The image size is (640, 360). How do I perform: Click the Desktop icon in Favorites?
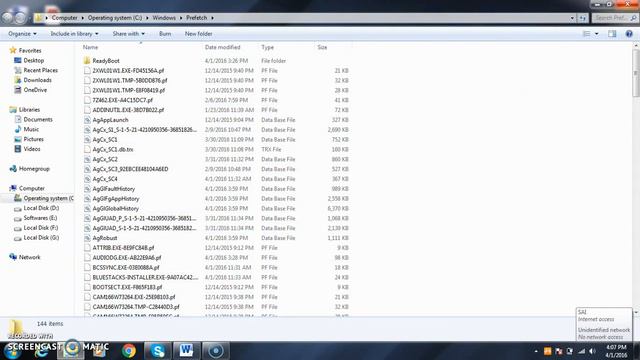[x=18, y=60]
